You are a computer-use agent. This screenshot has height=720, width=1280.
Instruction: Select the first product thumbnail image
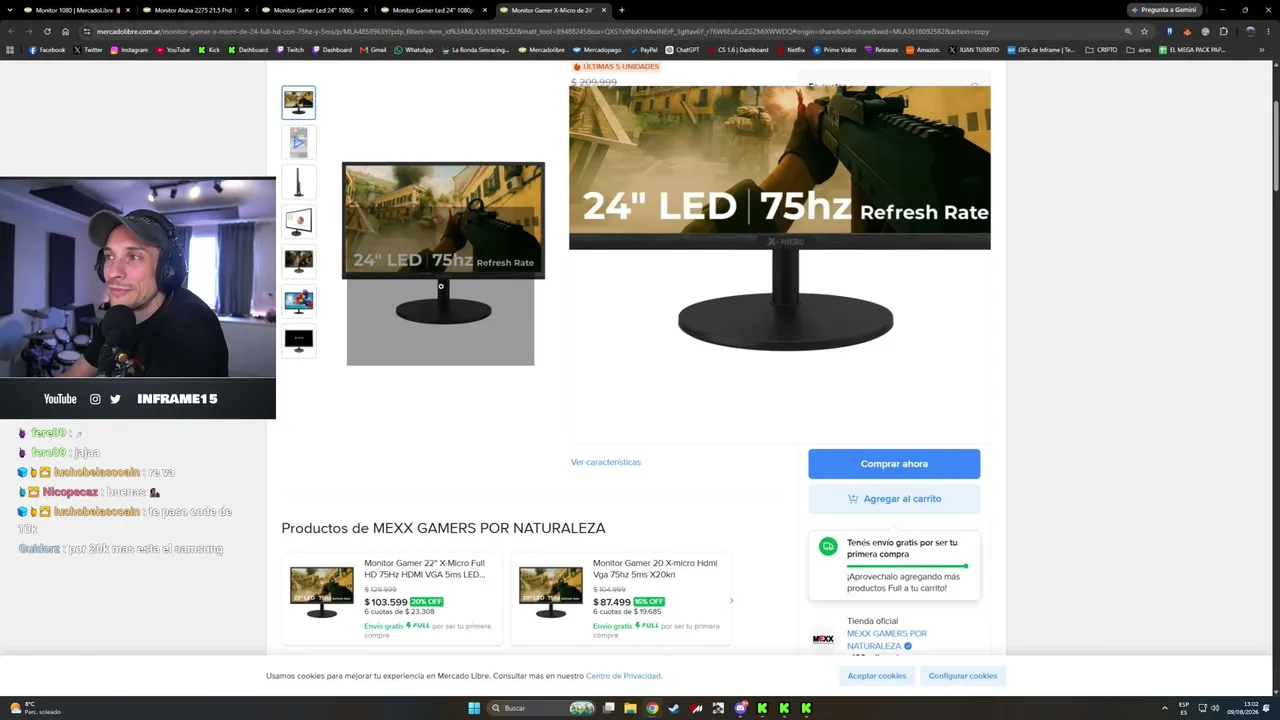298,102
